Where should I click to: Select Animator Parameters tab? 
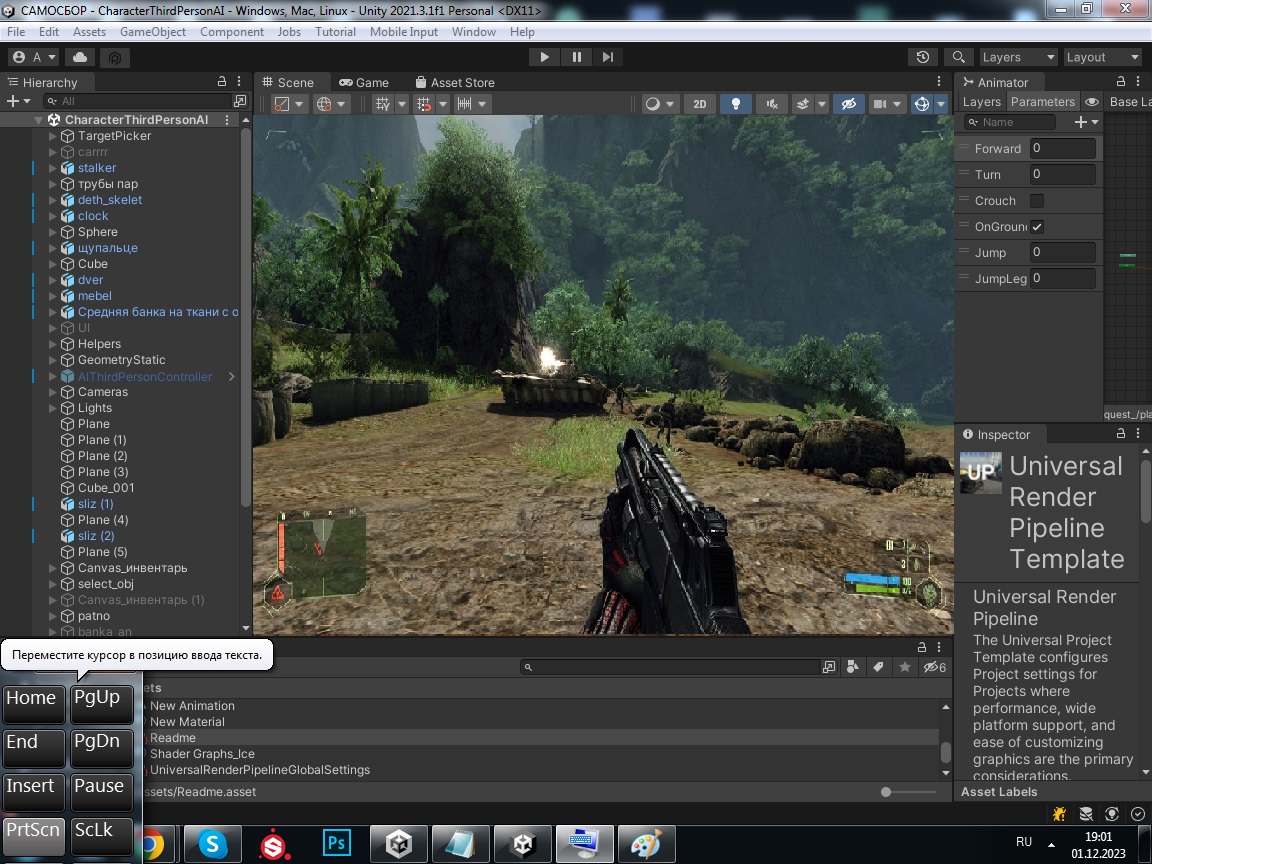pyautogui.click(x=1042, y=102)
